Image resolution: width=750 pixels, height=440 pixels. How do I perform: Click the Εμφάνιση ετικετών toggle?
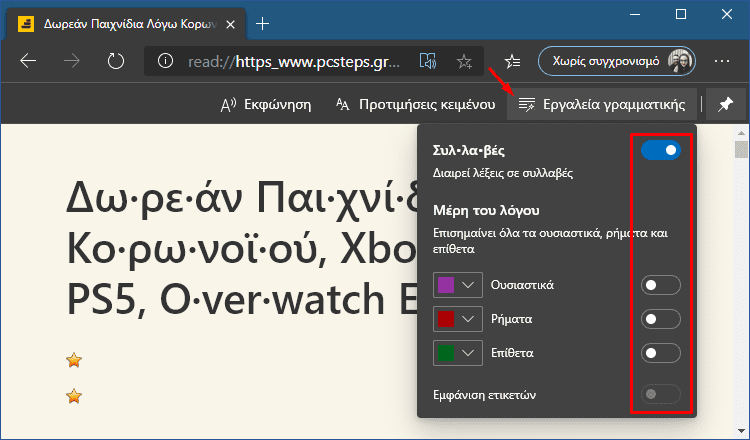tap(661, 394)
